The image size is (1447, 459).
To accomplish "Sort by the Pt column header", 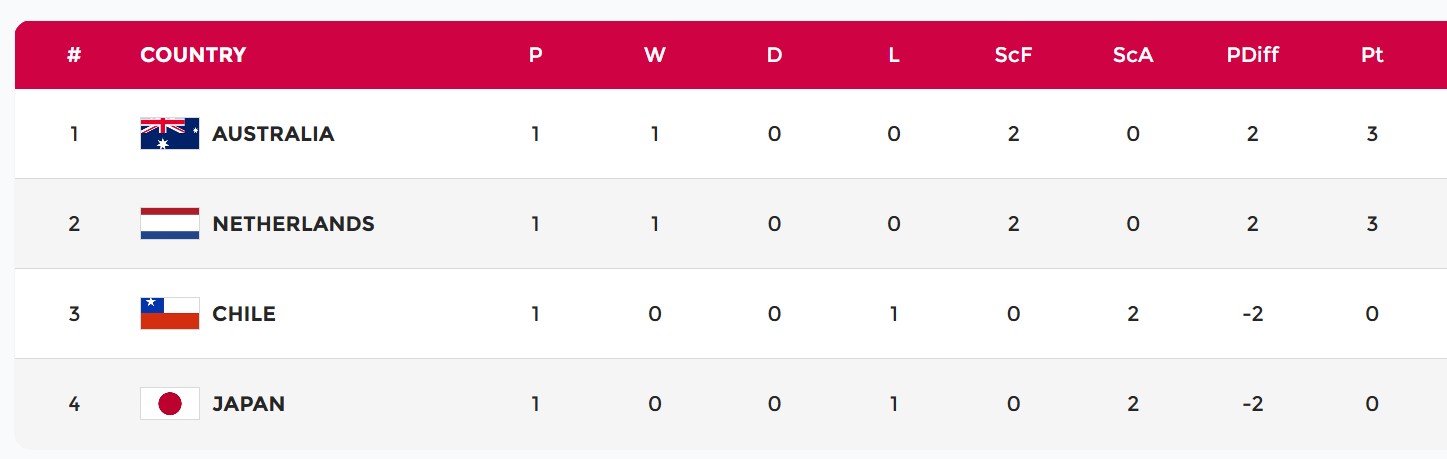I will tap(1372, 55).
